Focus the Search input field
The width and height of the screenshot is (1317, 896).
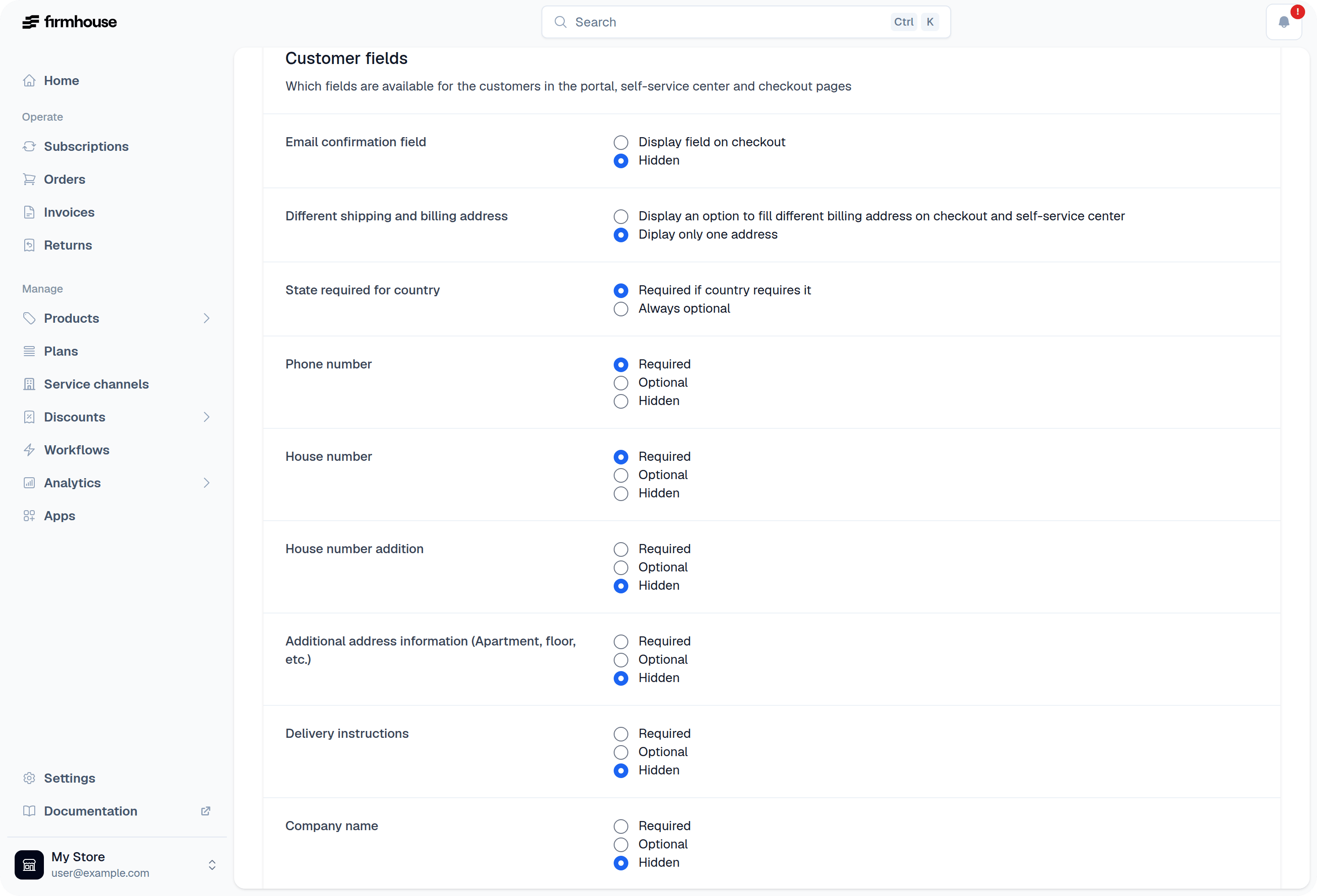click(746, 22)
